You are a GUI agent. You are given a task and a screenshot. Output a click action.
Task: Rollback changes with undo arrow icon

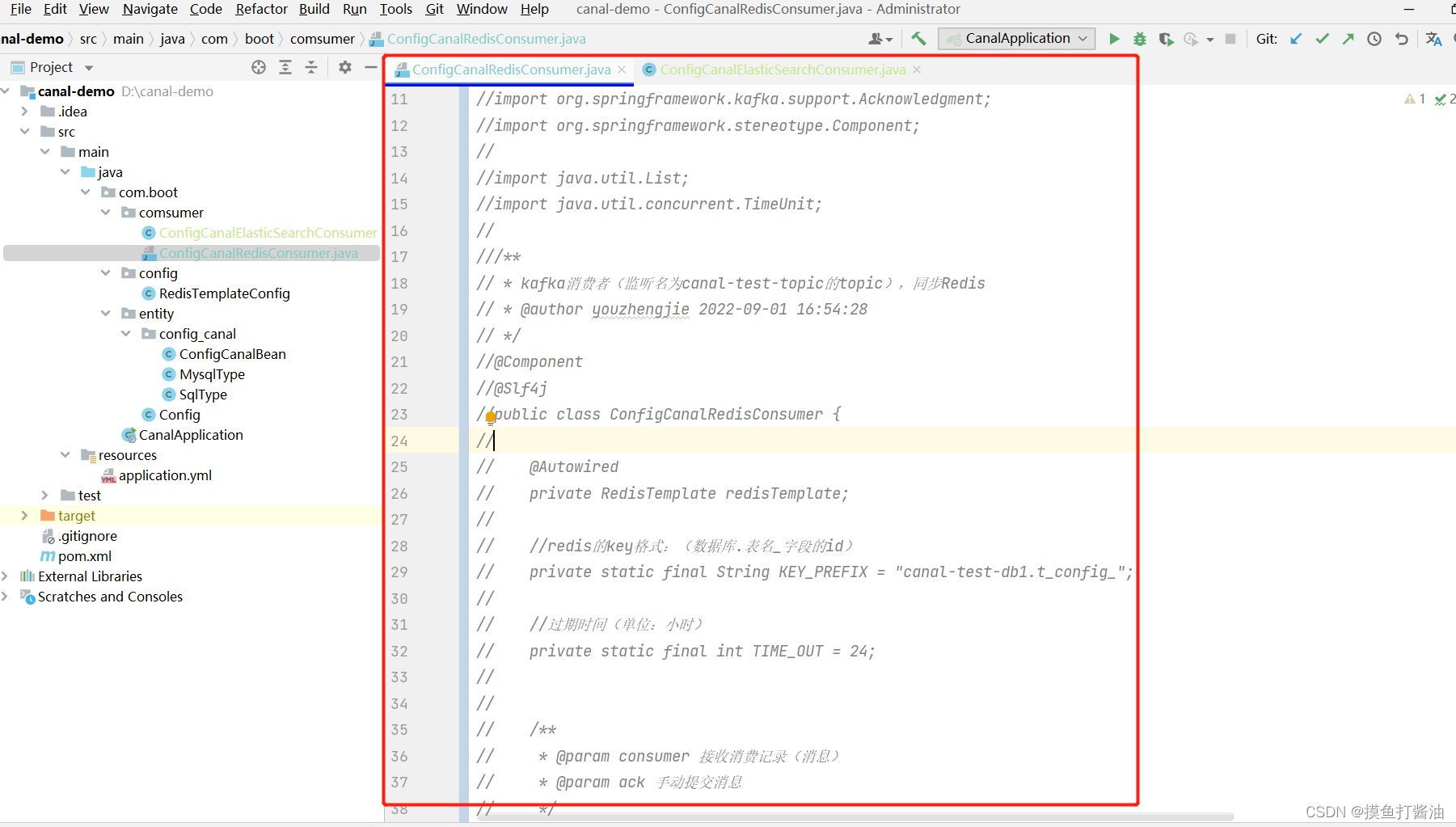point(1401,39)
